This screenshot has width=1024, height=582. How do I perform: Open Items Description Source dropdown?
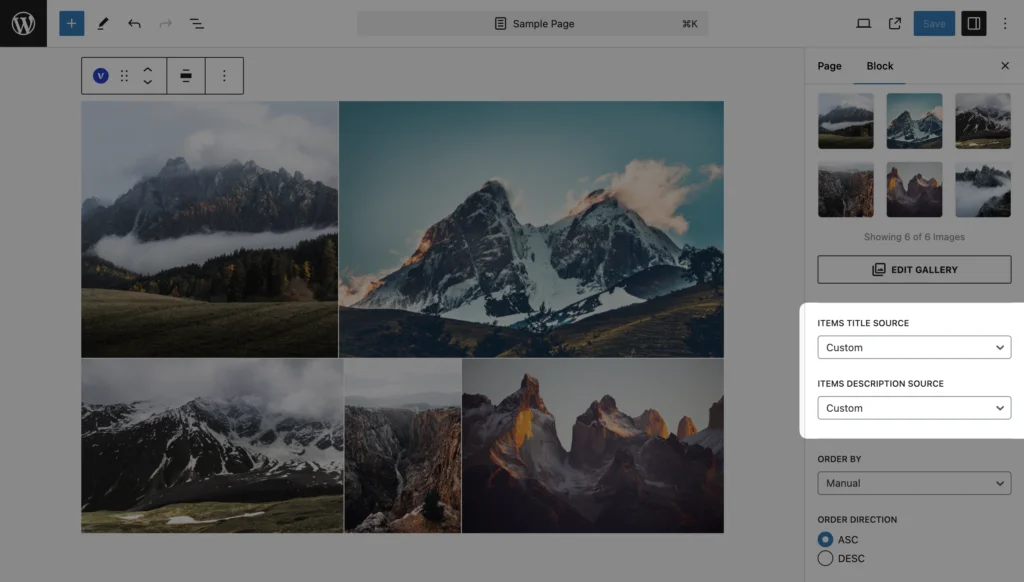(914, 408)
